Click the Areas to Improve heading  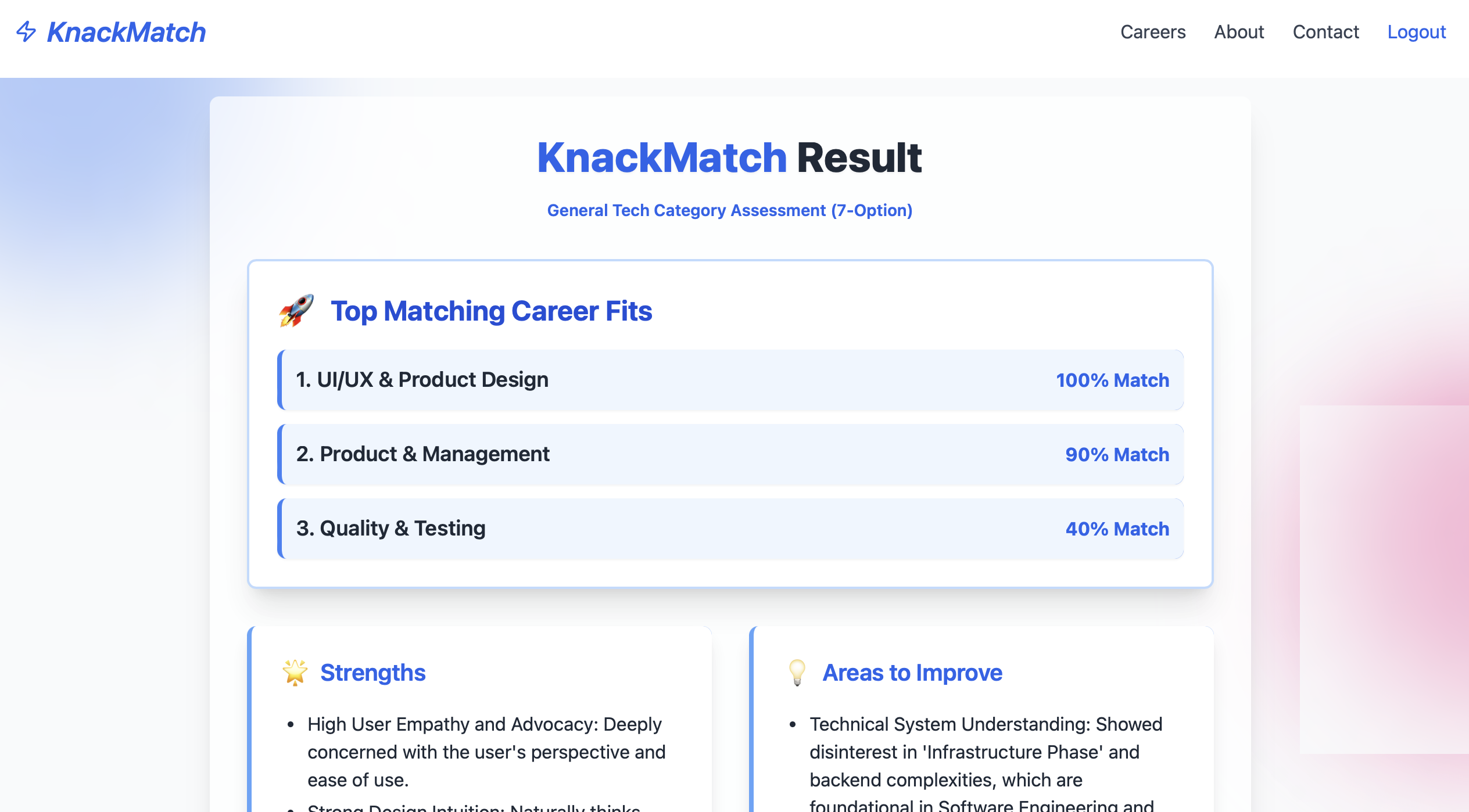point(912,673)
